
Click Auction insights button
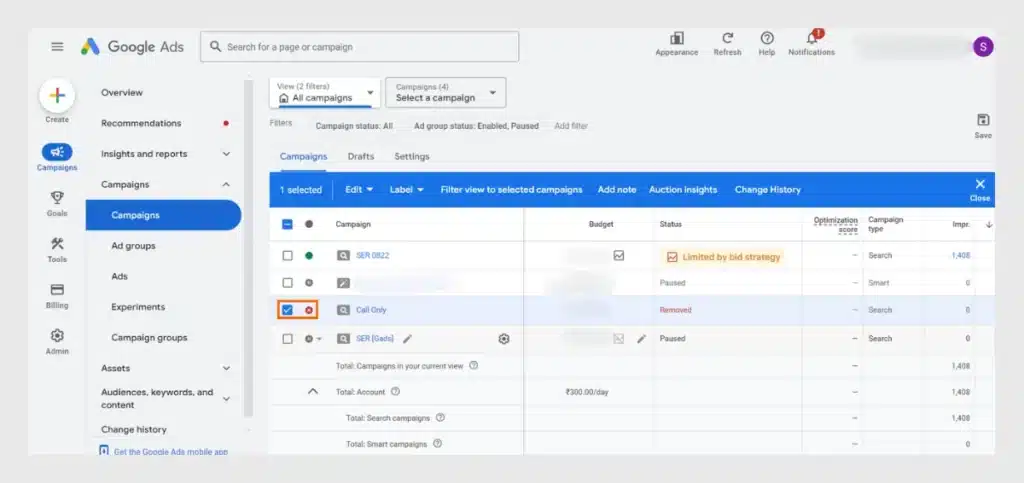(x=683, y=189)
